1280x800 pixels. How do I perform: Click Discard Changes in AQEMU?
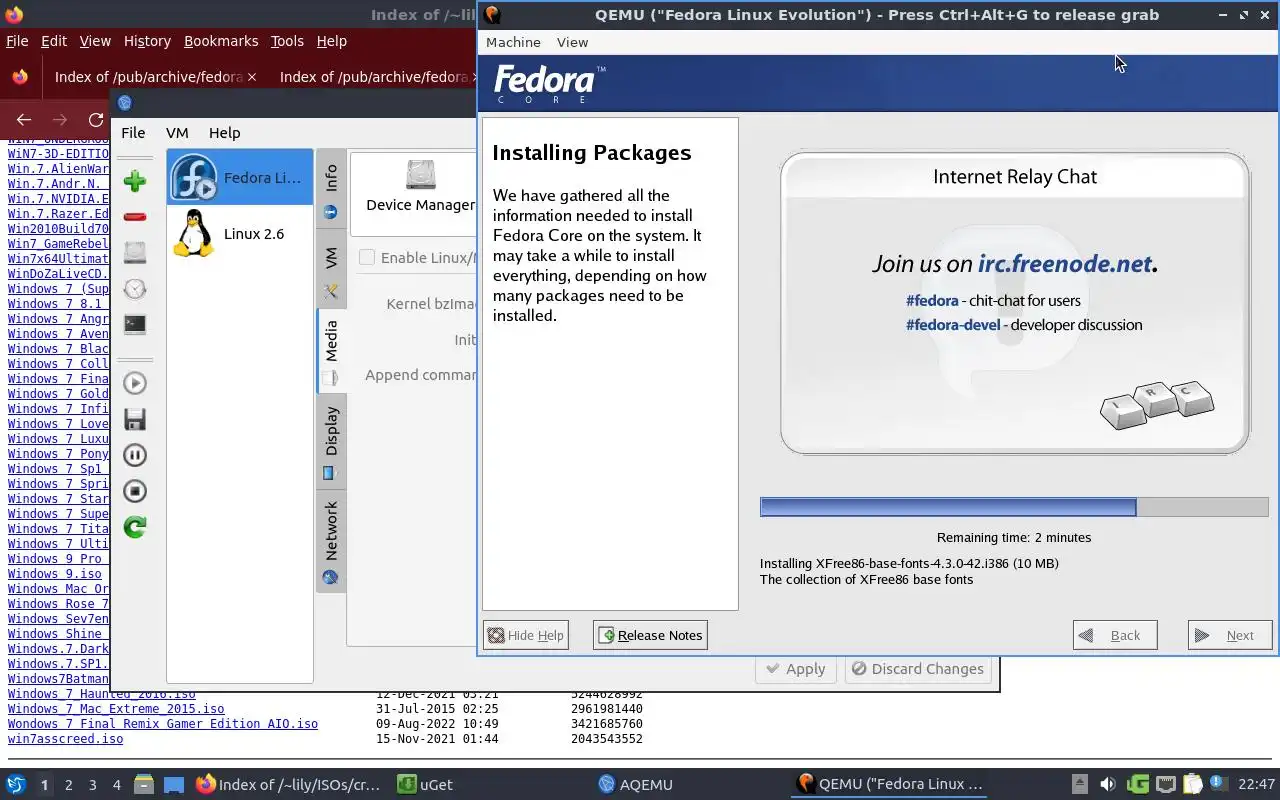pyautogui.click(x=918, y=669)
